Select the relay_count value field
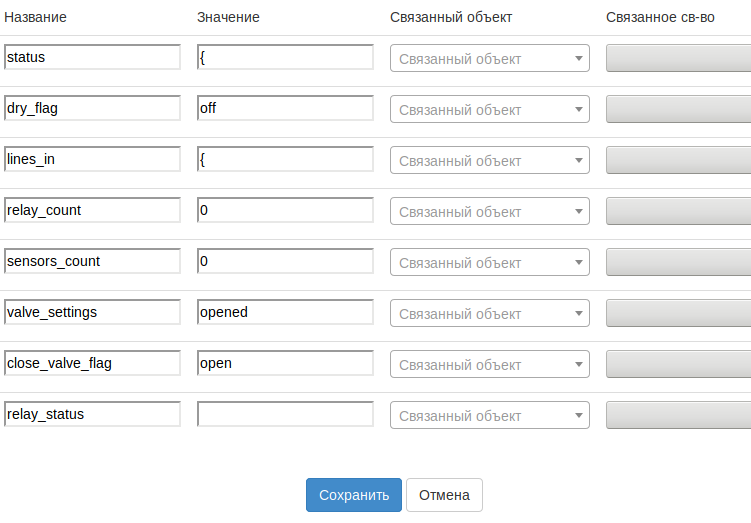Image resolution: width=751 pixels, height=523 pixels. pos(285,210)
